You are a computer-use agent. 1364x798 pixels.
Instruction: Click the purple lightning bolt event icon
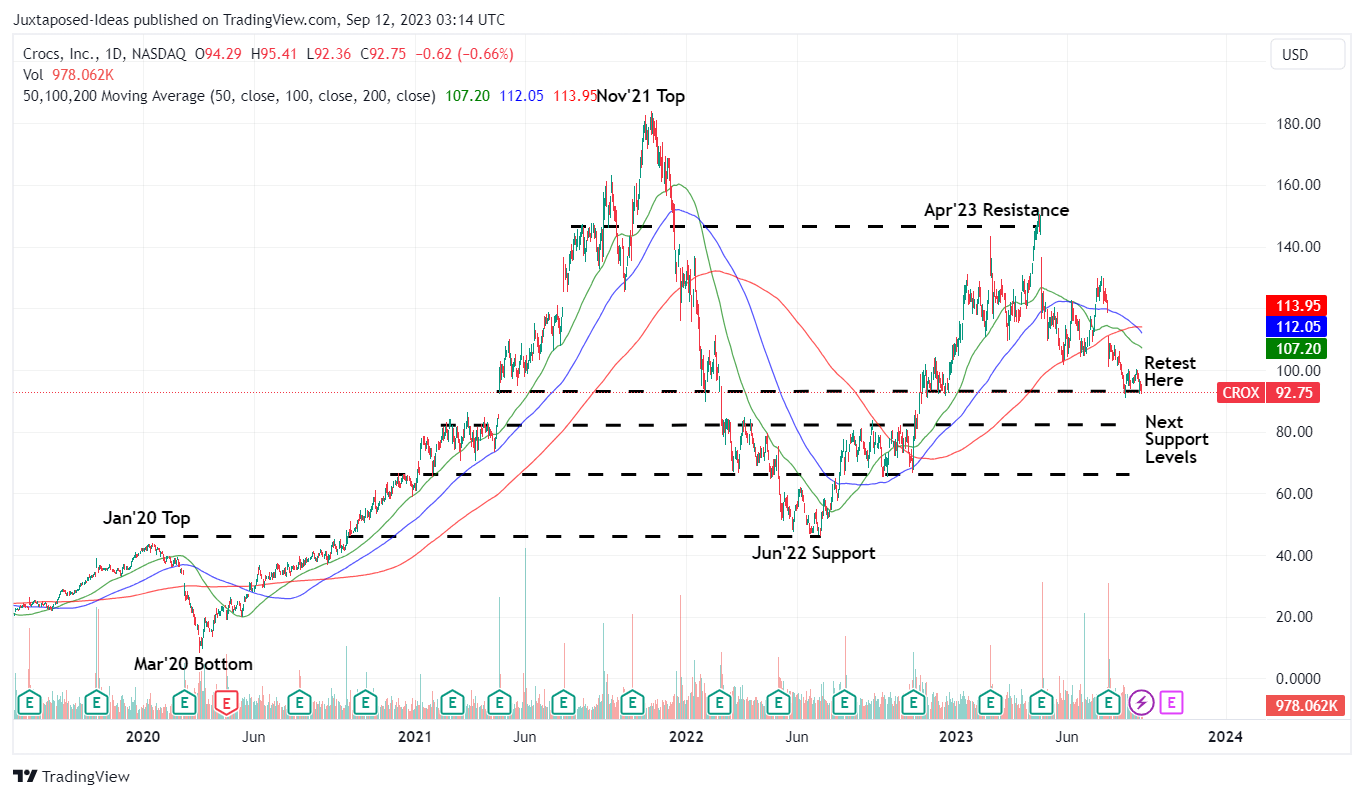(1141, 703)
